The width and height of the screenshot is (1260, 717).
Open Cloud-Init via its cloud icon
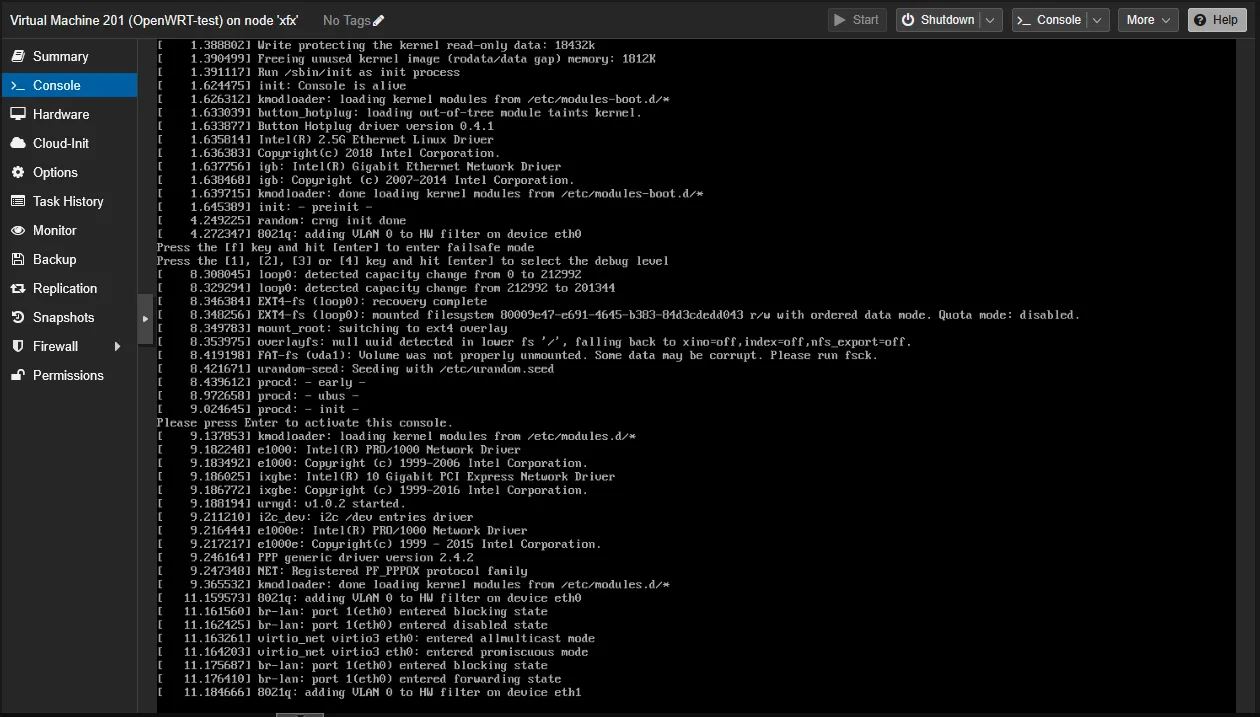coord(18,143)
